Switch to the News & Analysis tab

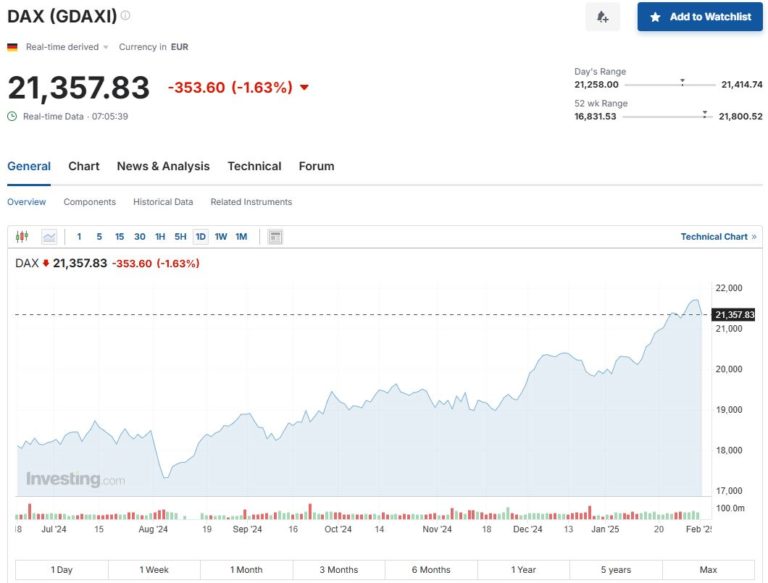(163, 166)
